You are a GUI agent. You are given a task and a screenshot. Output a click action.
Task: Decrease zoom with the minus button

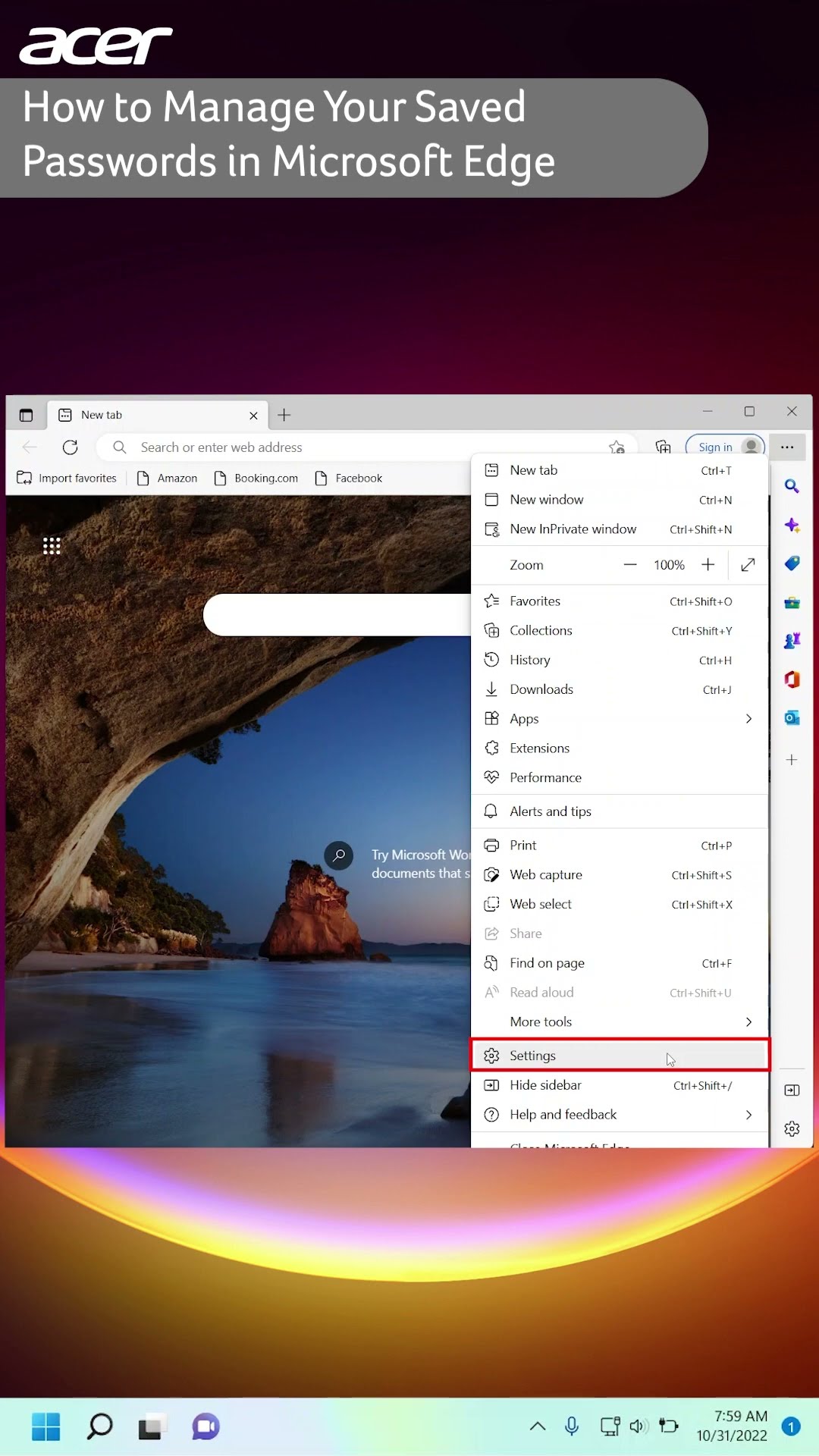pos(630,565)
